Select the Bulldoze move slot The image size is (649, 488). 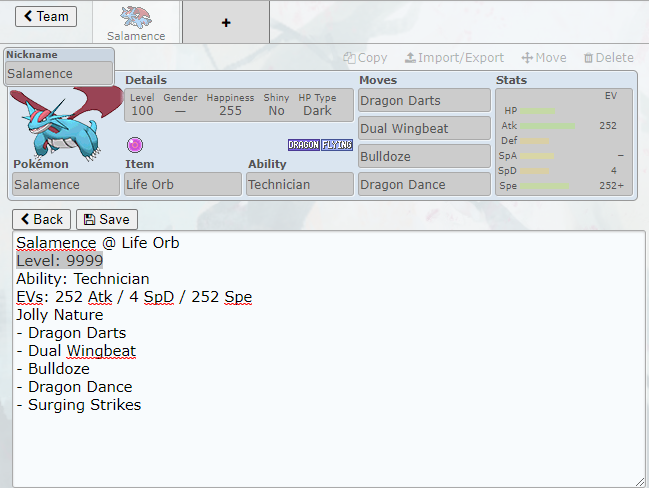coord(424,156)
